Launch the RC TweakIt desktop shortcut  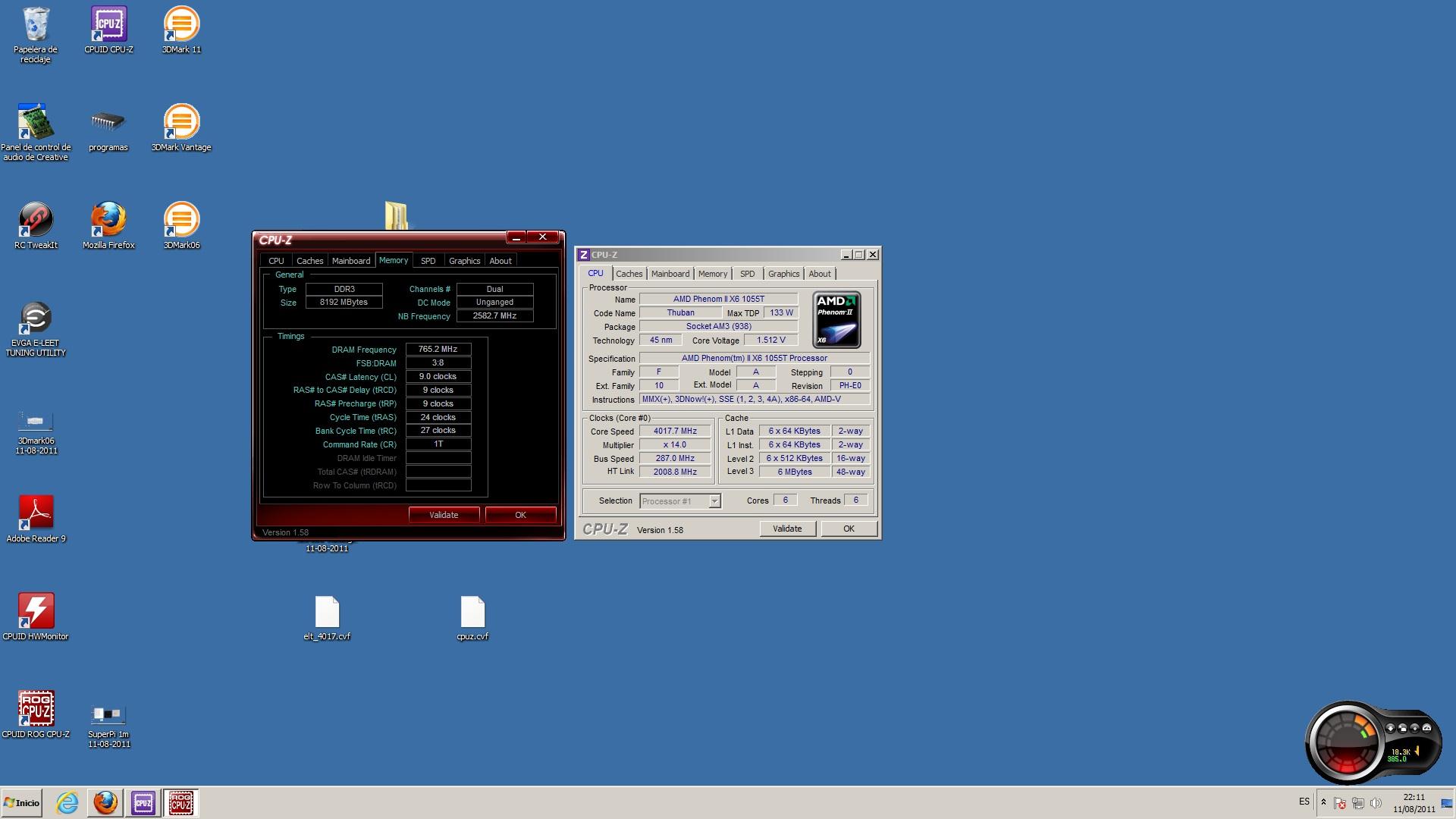coord(36,226)
